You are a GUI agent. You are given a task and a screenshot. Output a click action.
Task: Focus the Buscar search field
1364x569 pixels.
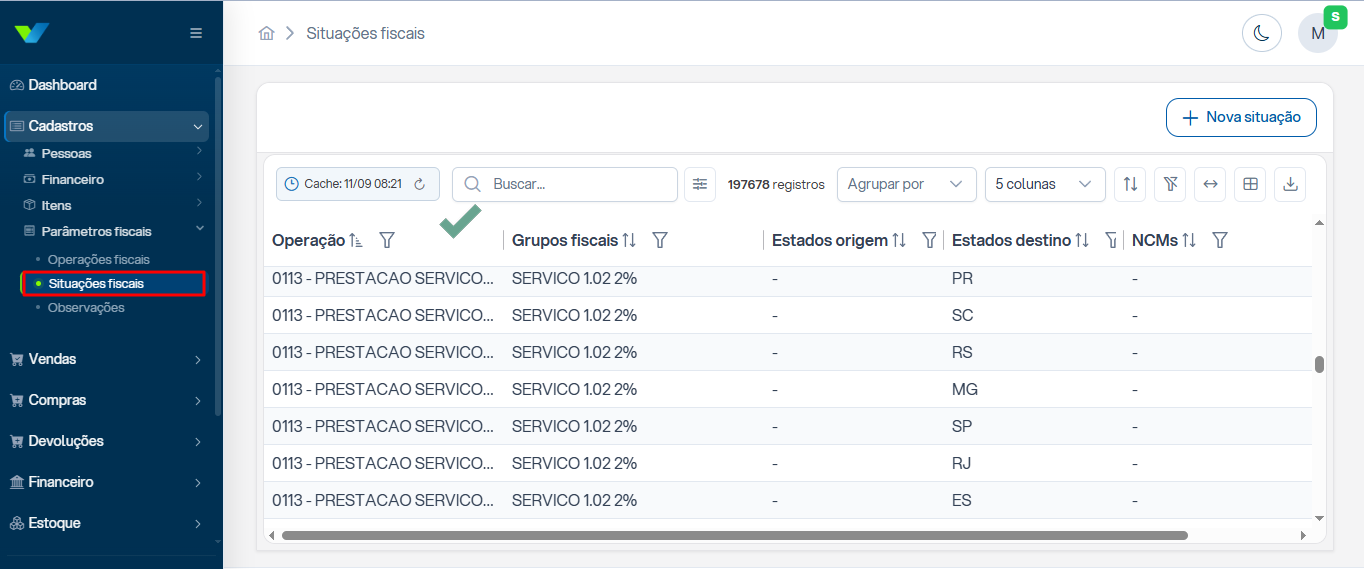[x=565, y=184]
